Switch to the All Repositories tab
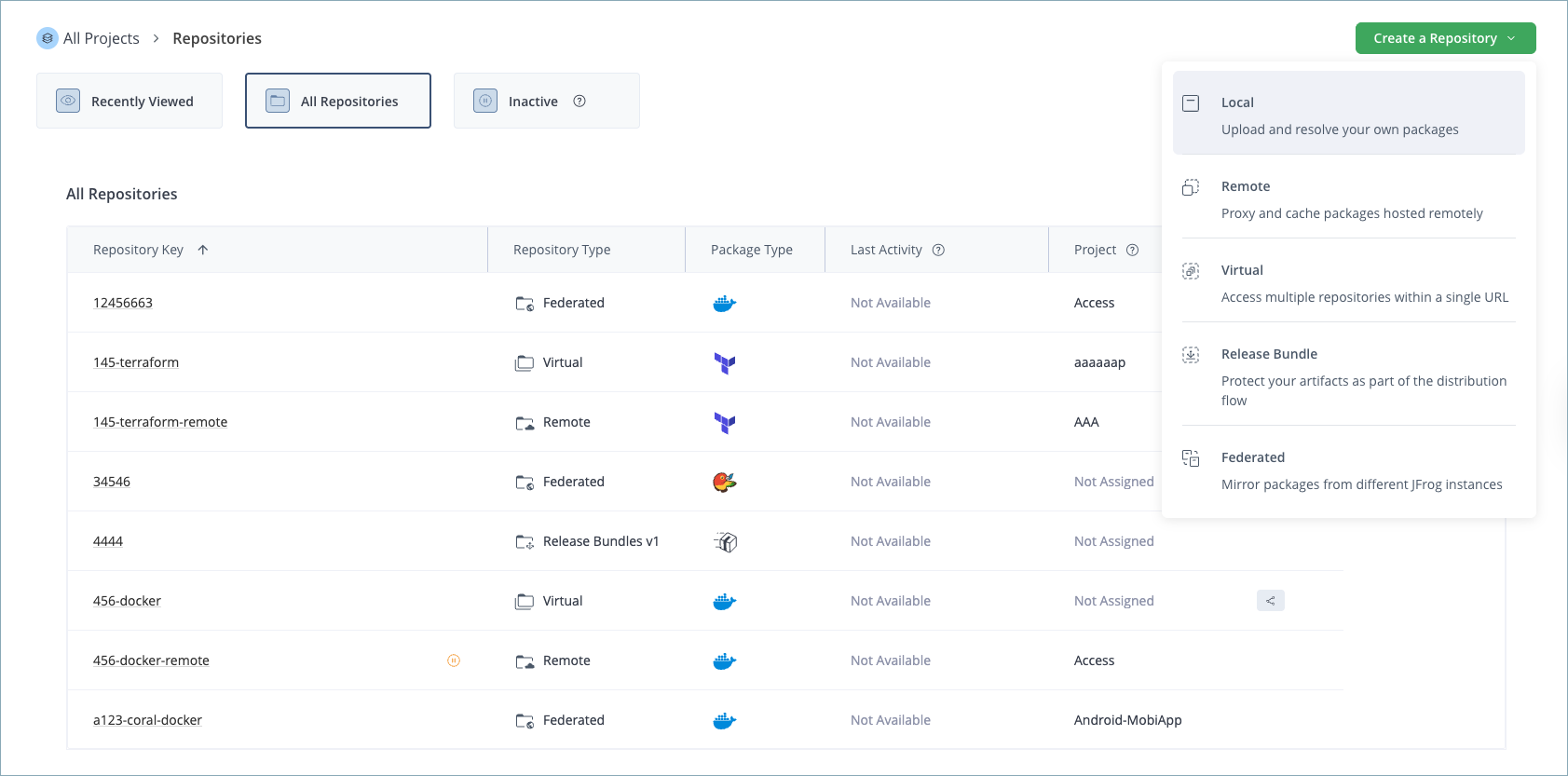Screen dimensions: 1568x776 (338, 101)
